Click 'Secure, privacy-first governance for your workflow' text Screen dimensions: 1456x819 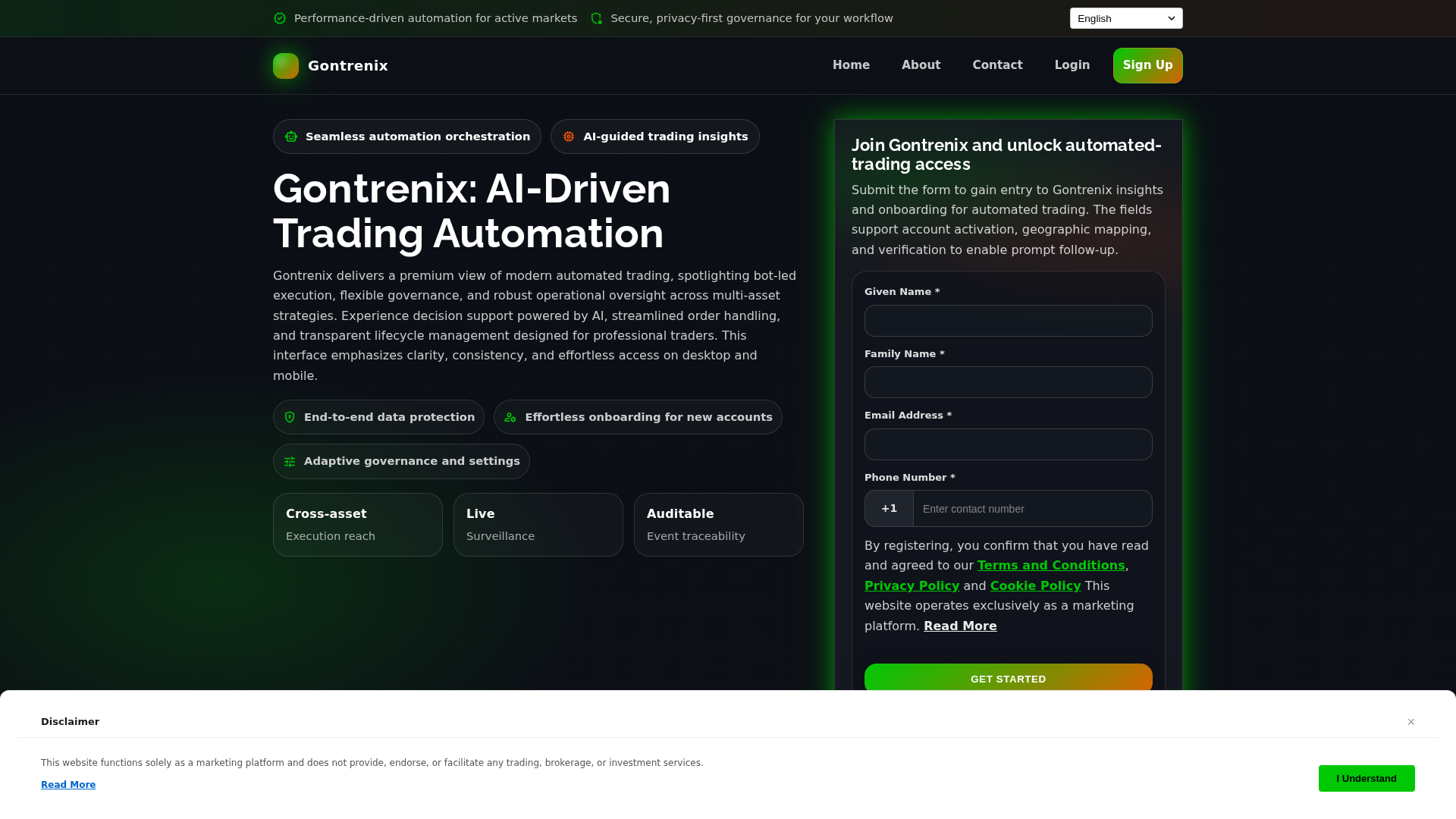(752, 18)
